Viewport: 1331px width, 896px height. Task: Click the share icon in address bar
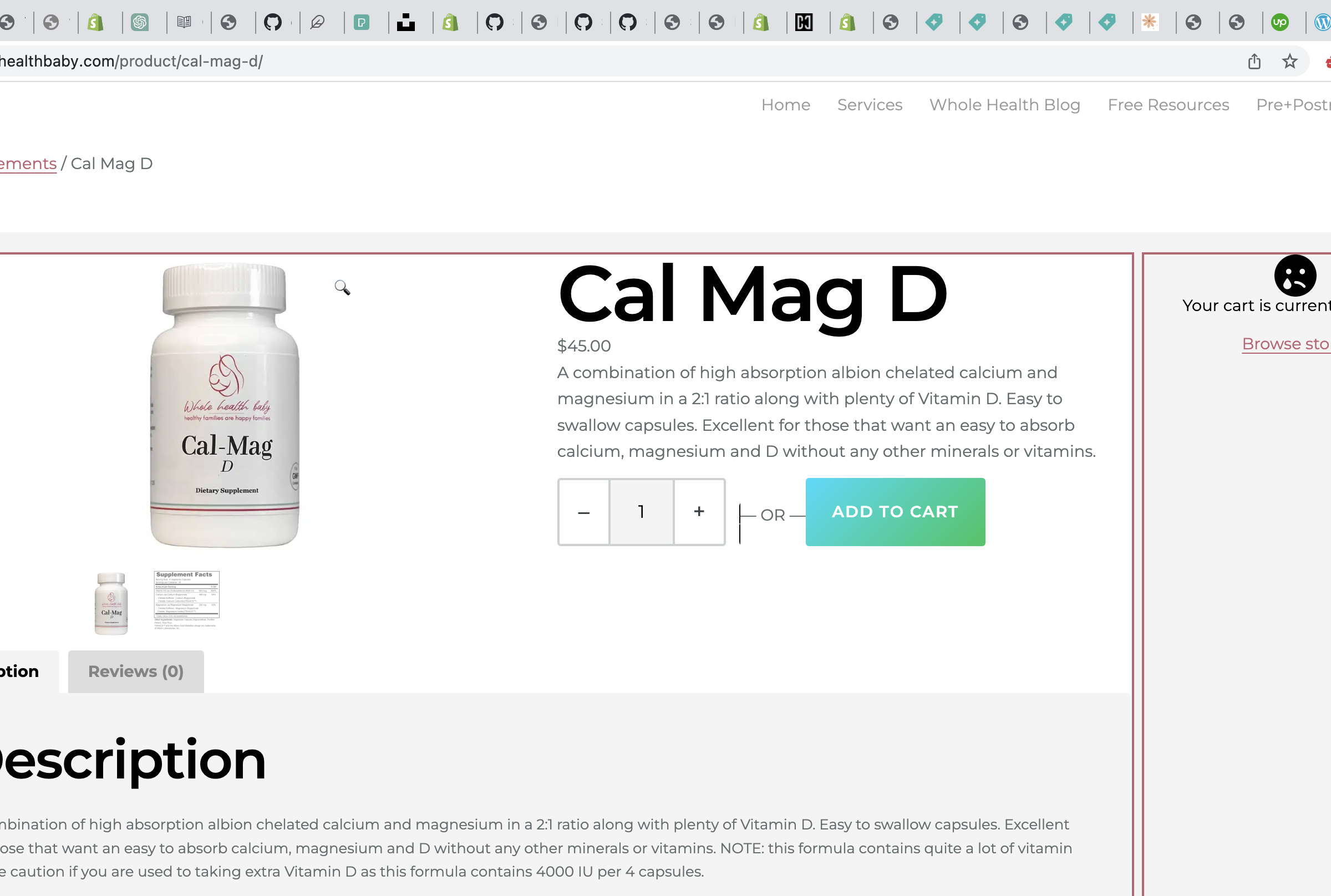[x=1254, y=61]
